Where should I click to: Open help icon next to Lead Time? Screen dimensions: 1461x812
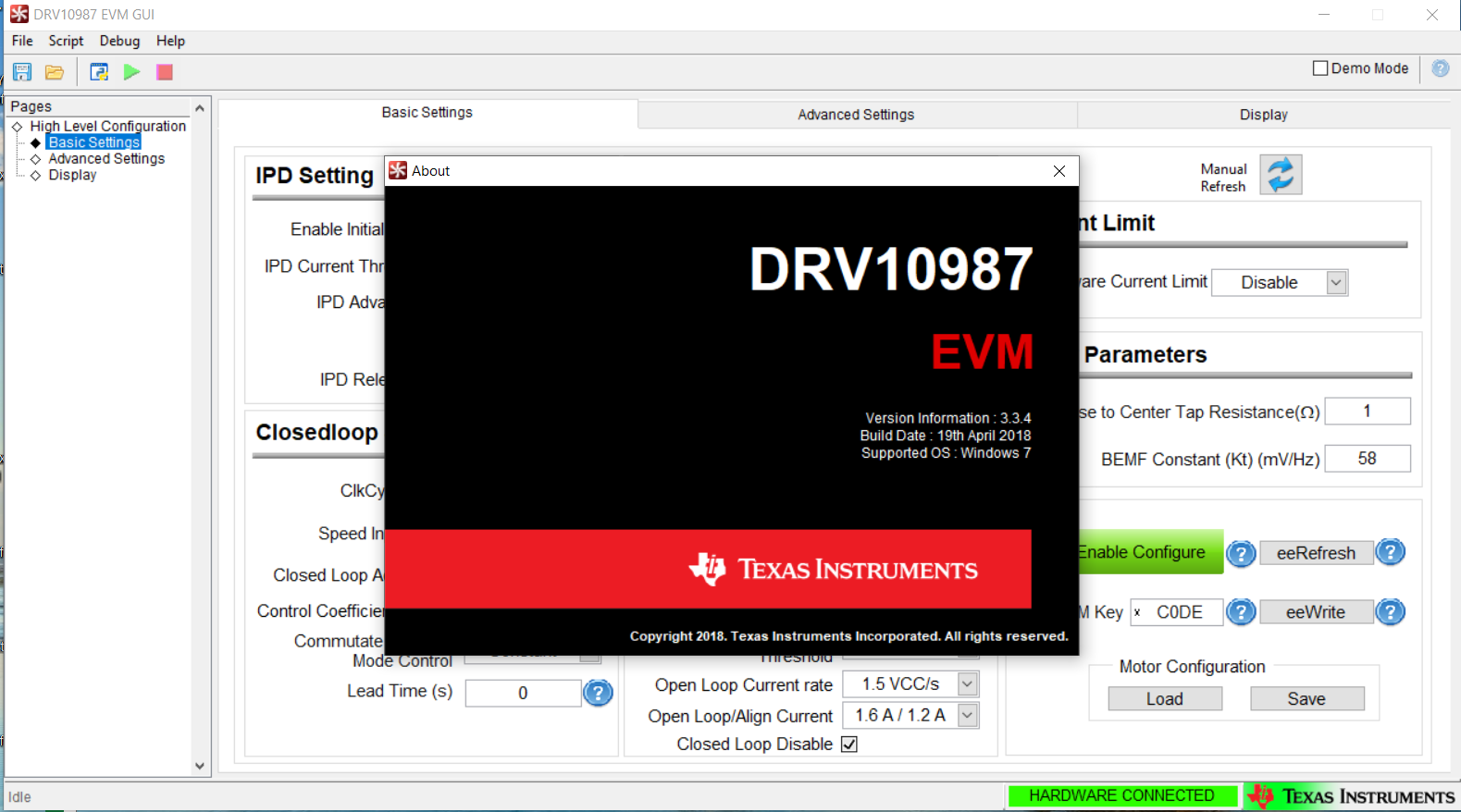pyautogui.click(x=598, y=693)
